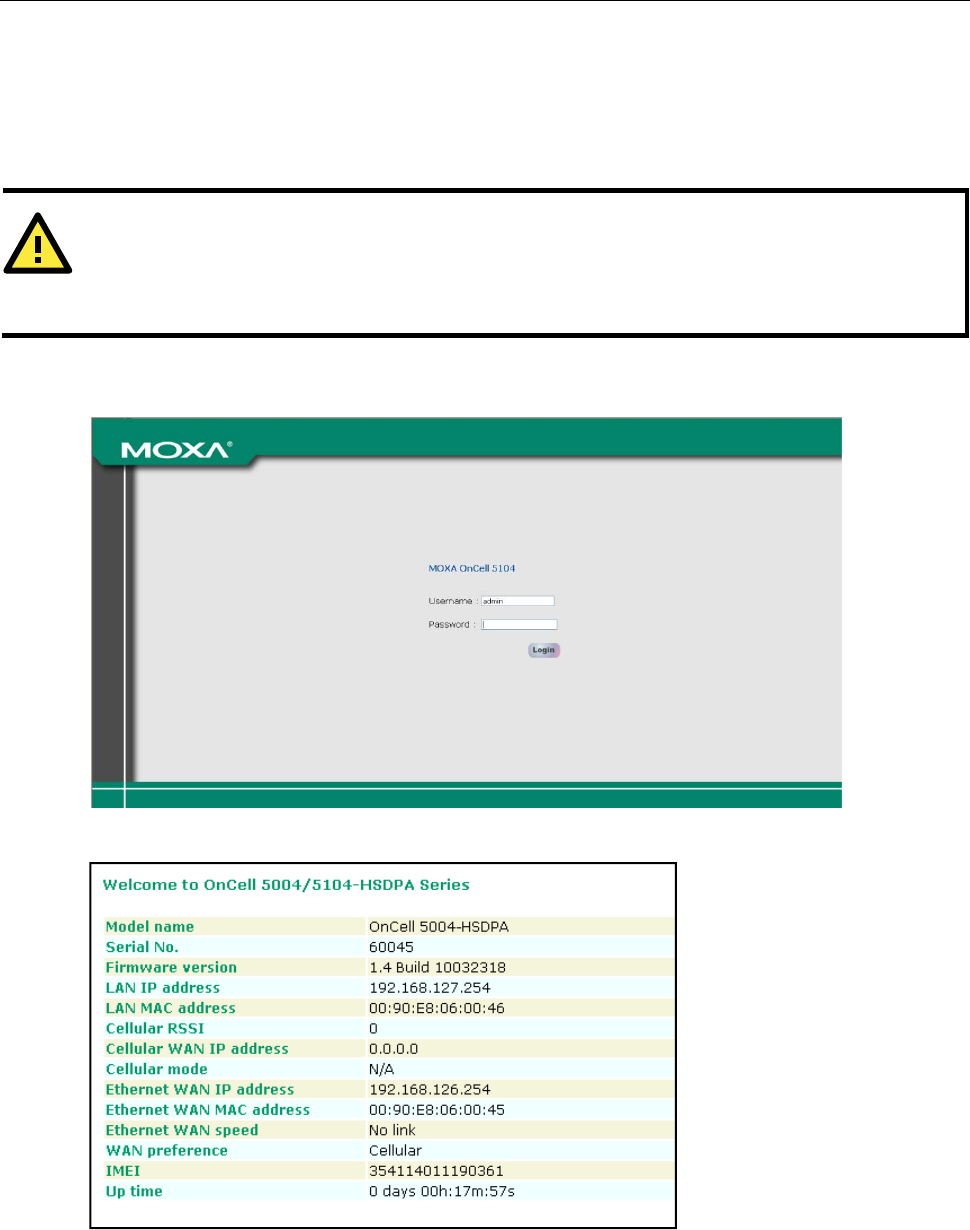The height and width of the screenshot is (1230, 970).
Task: Click the Username input field
Action: click(517, 602)
